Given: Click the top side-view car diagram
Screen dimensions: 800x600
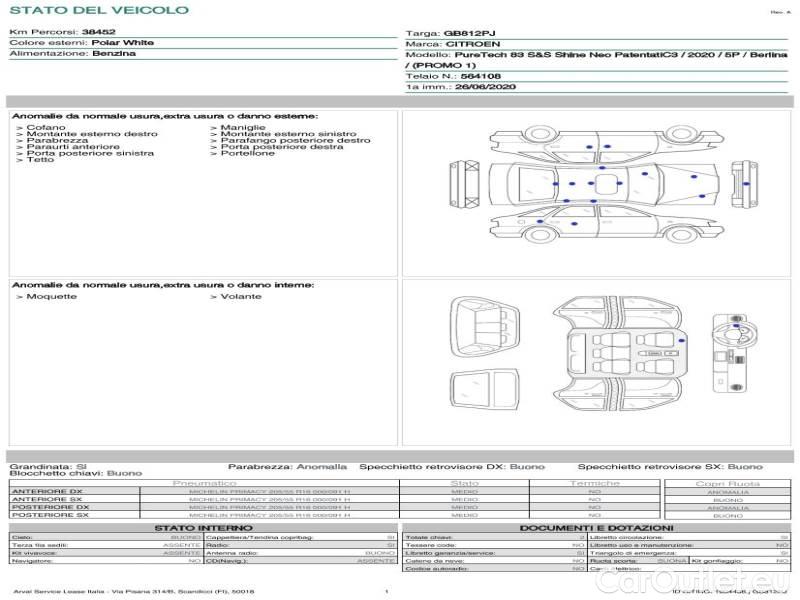Looking at the screenshot, I should (x=596, y=146).
